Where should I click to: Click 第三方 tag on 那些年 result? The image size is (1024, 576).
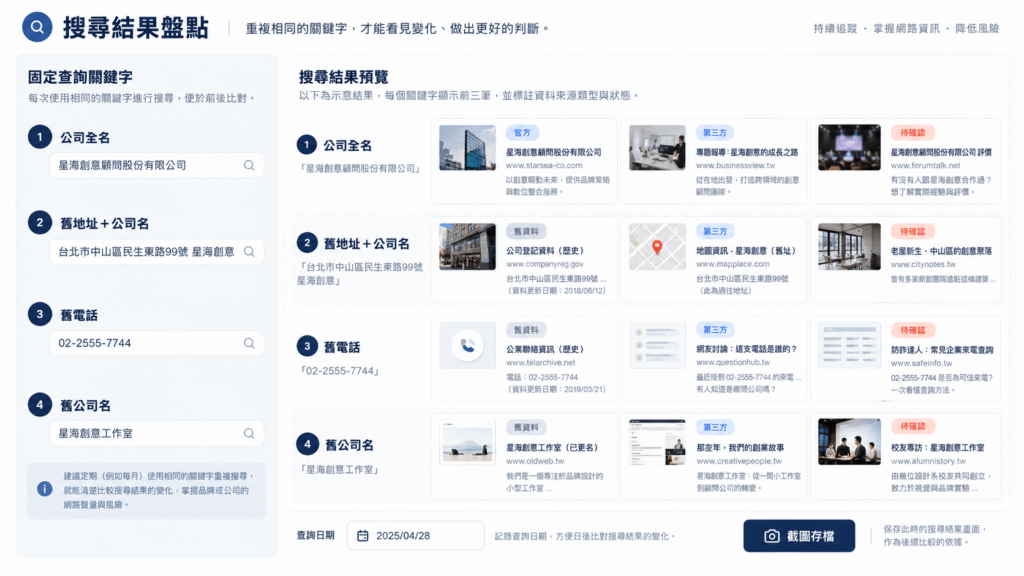(x=714, y=427)
